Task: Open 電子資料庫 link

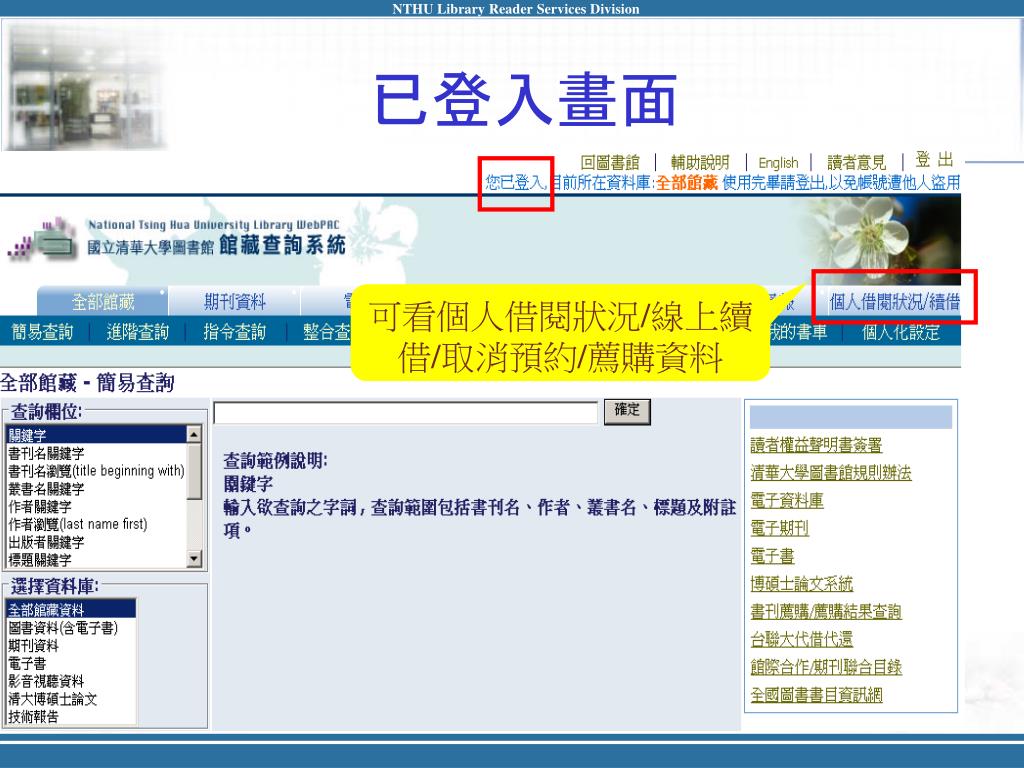Action: [x=787, y=501]
